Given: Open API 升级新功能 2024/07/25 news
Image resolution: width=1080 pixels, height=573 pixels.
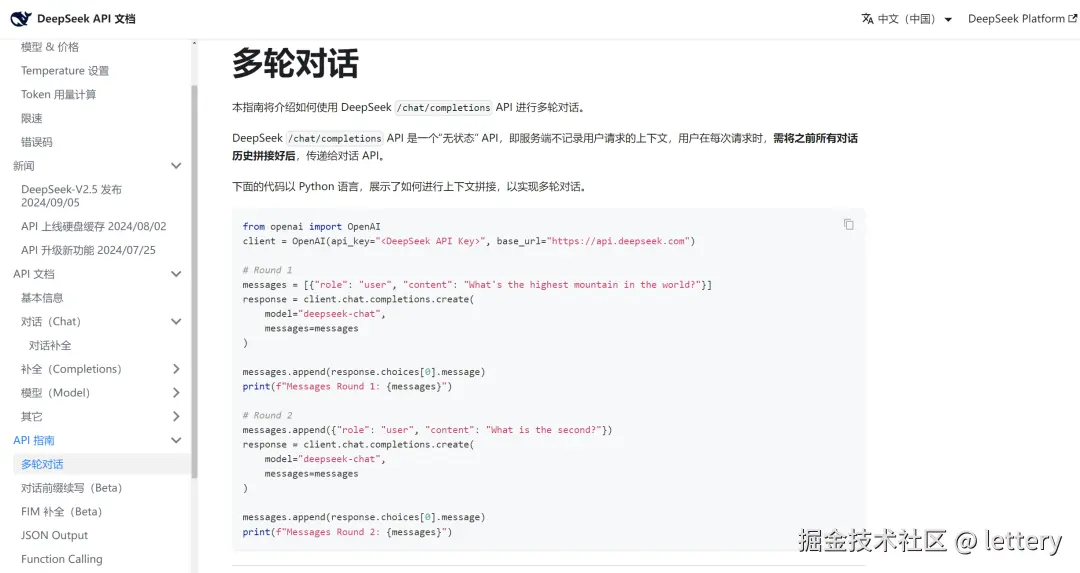Looking at the screenshot, I should tap(88, 250).
